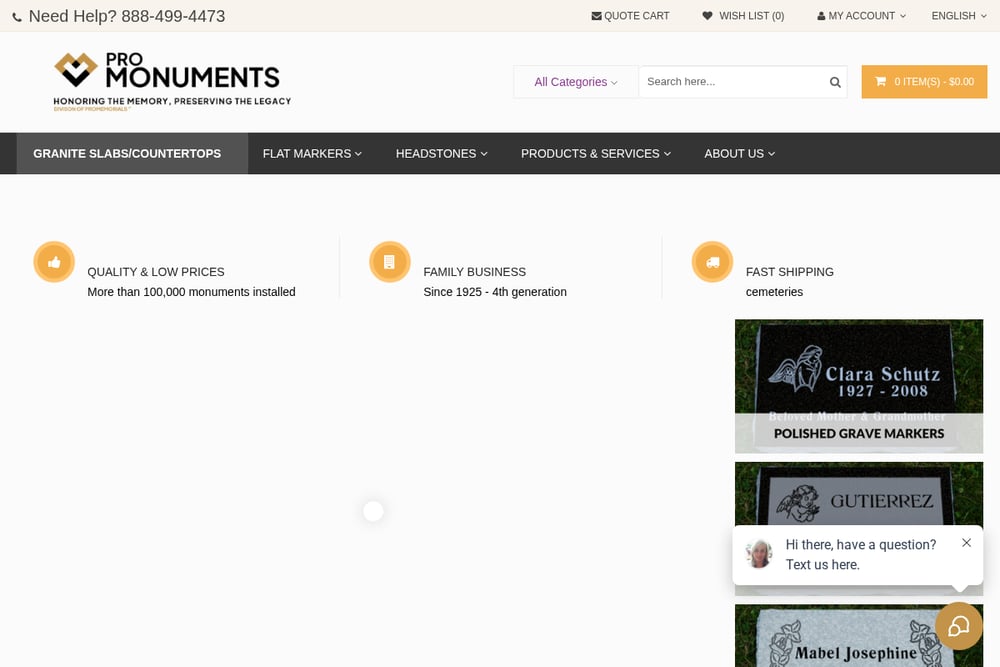Screen dimensions: 1000x667
Task: Click the 'FAST SHIPPING' heading
Action: pyautogui.click(x=790, y=272)
